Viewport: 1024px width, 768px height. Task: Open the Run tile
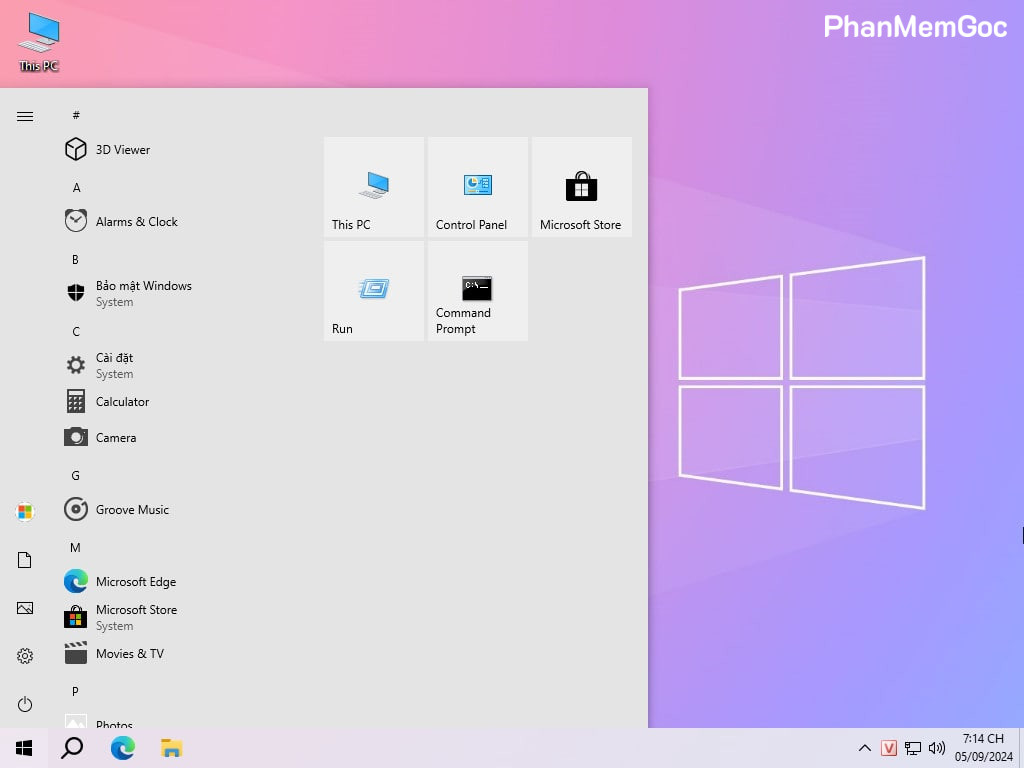point(373,291)
